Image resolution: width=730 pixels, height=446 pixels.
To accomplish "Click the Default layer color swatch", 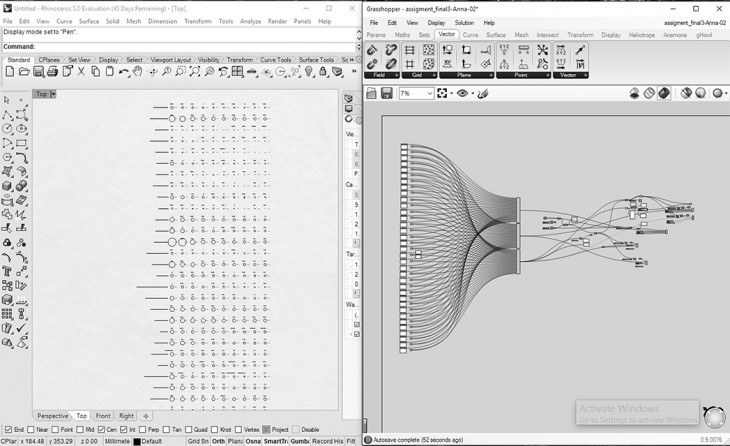I will 136,441.
